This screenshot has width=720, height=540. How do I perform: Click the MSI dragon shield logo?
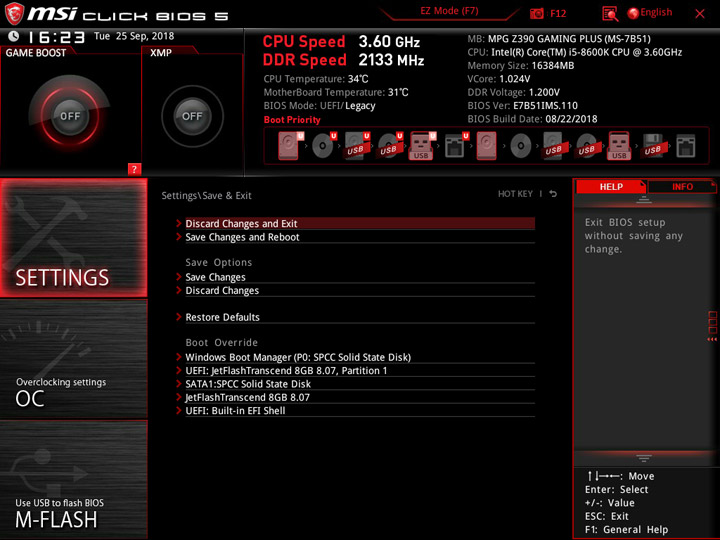pyautogui.click(x=14, y=14)
